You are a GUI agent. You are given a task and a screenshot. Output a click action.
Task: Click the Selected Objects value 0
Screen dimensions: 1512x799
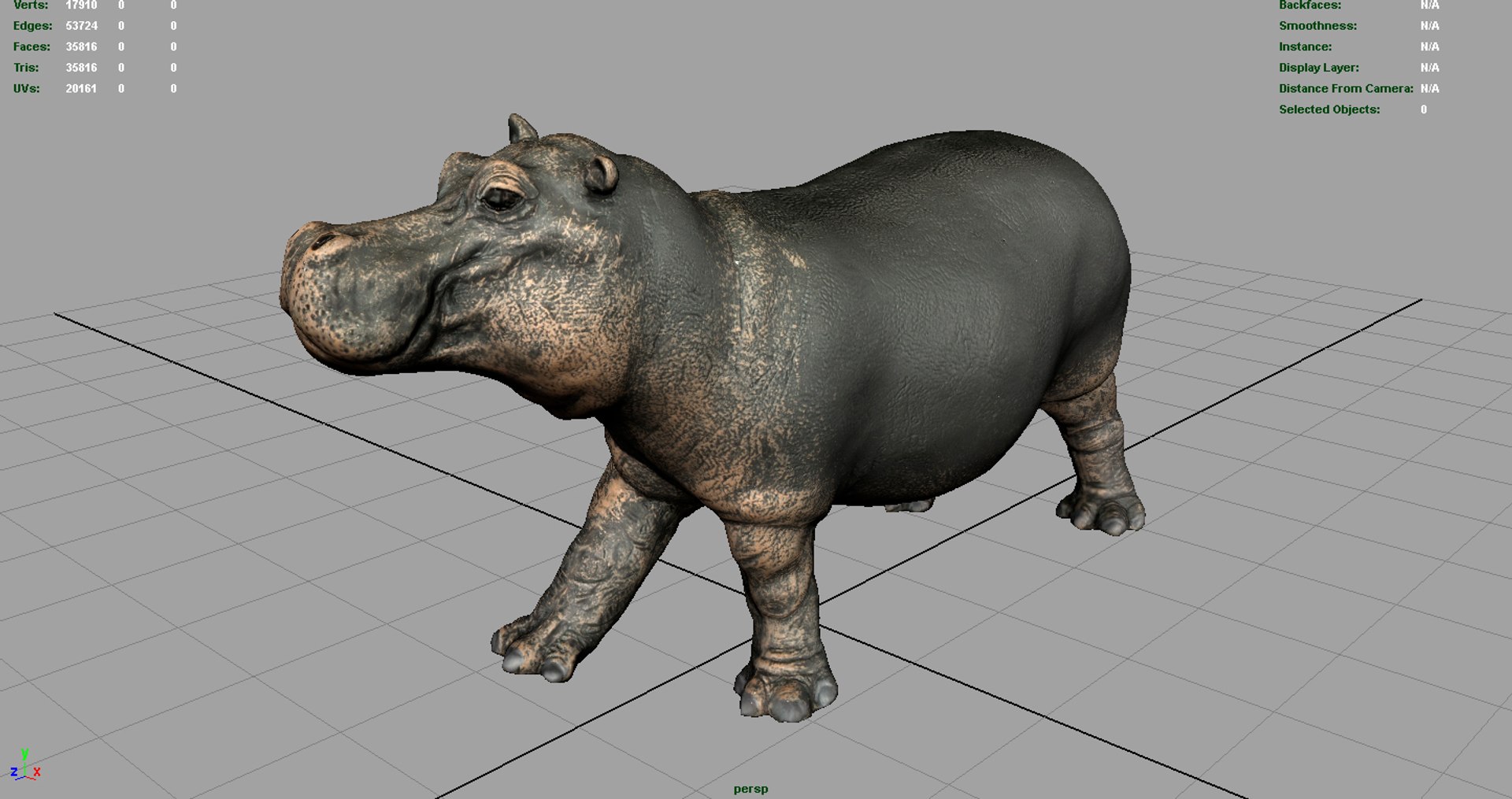pos(1424,109)
